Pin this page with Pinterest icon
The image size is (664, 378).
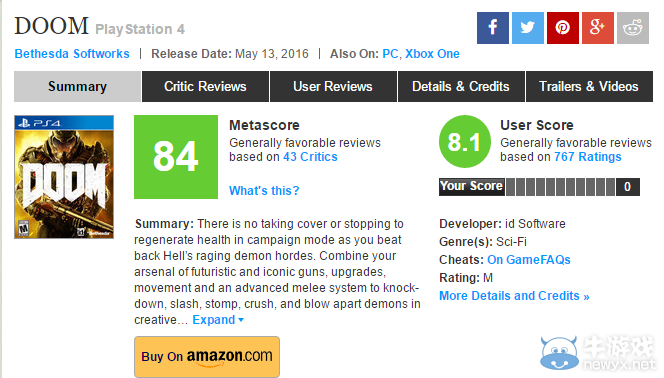click(x=562, y=28)
